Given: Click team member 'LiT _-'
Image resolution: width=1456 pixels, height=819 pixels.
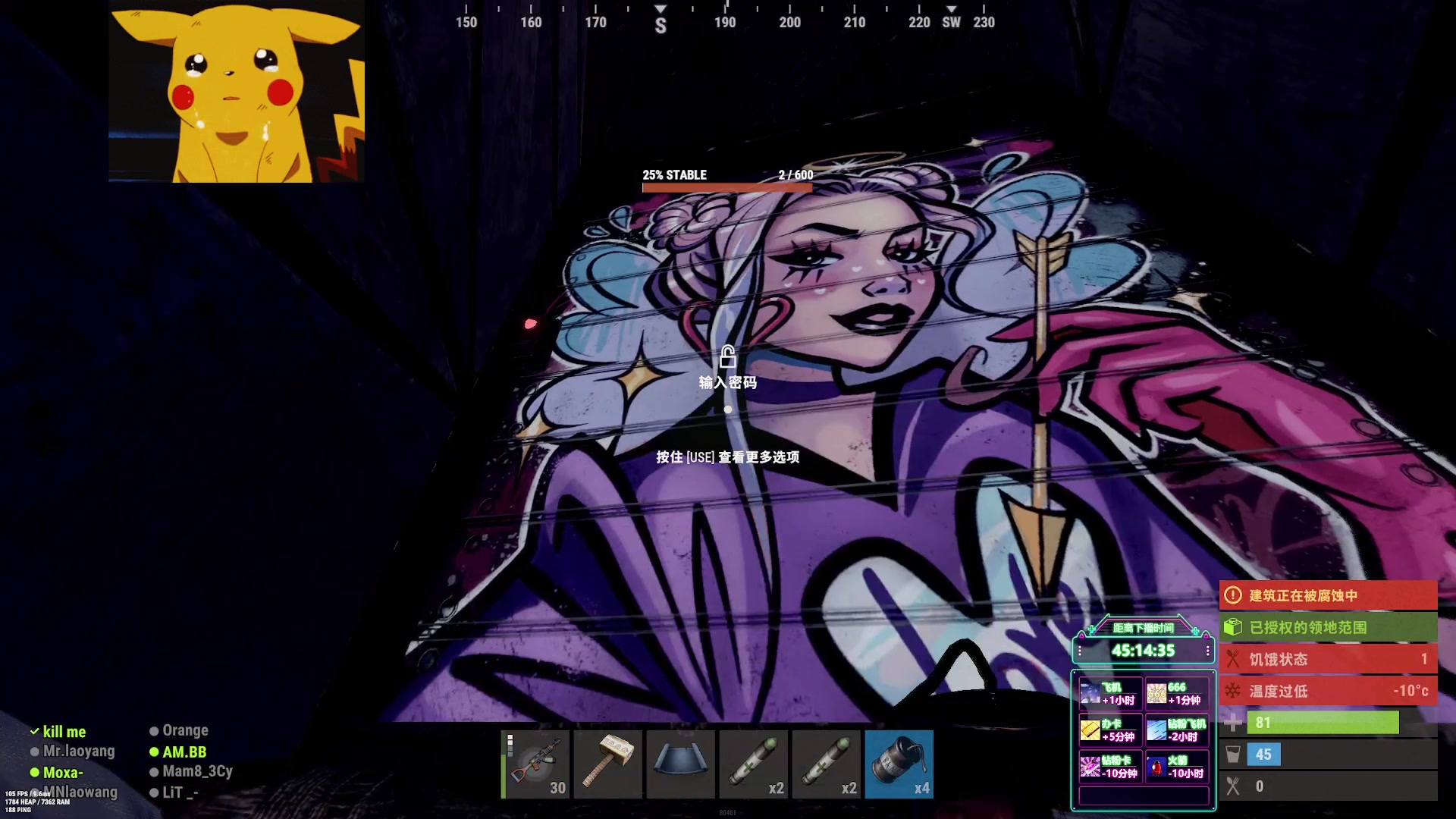Looking at the screenshot, I should [x=180, y=792].
